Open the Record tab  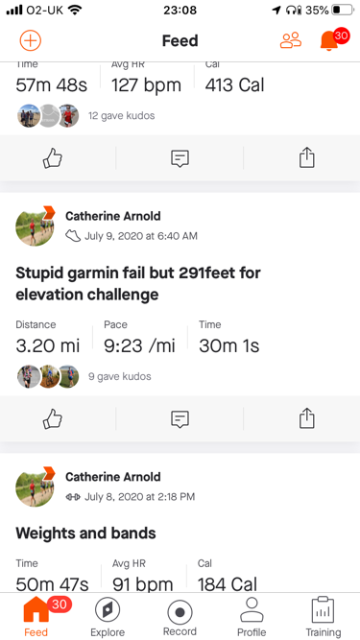pos(180,617)
